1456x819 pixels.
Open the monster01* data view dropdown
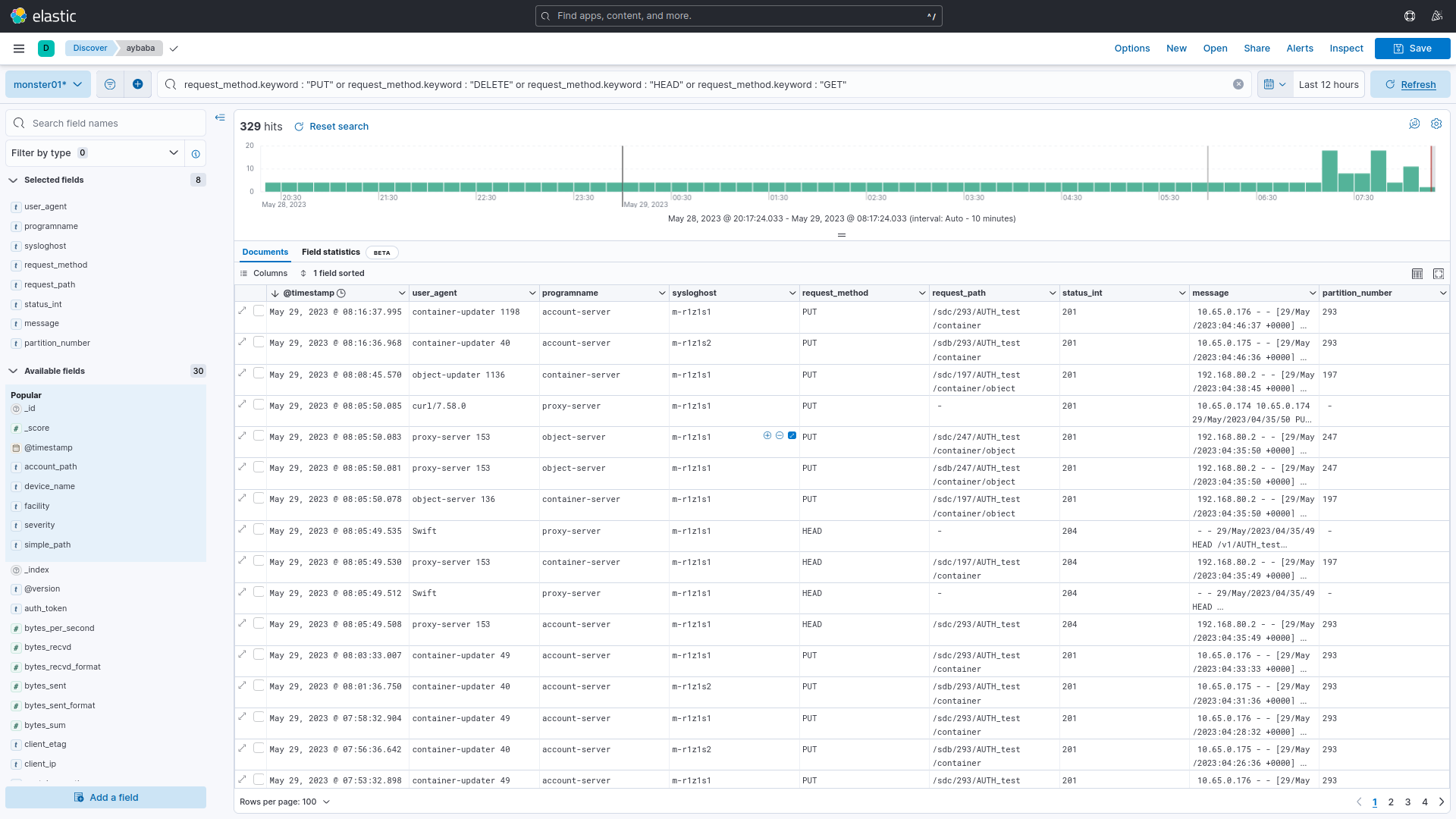coord(48,84)
